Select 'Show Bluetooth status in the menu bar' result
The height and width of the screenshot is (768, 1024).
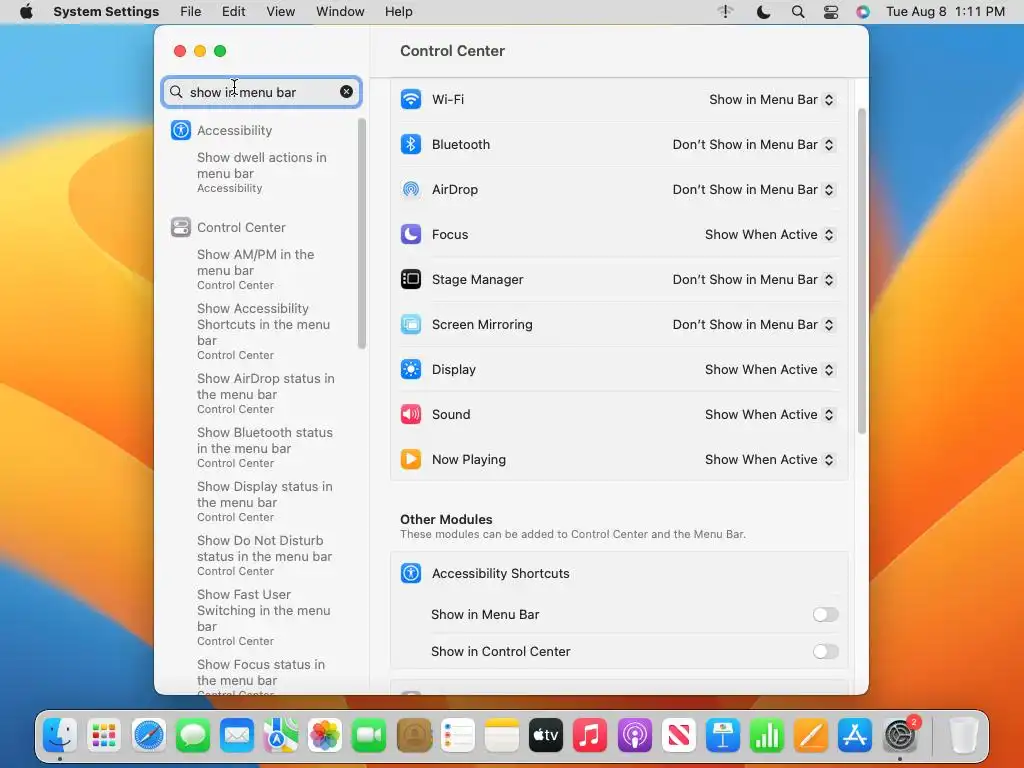264,447
